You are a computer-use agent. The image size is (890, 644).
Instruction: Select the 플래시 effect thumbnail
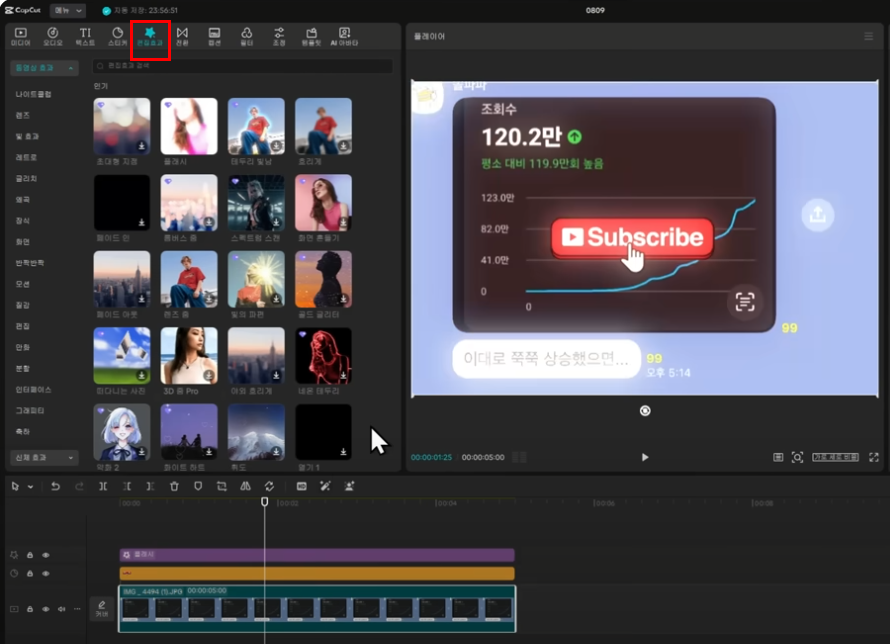pos(189,127)
